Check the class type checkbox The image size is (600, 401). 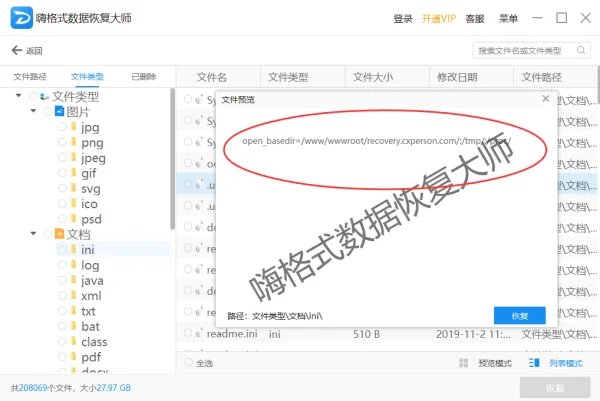tap(62, 341)
